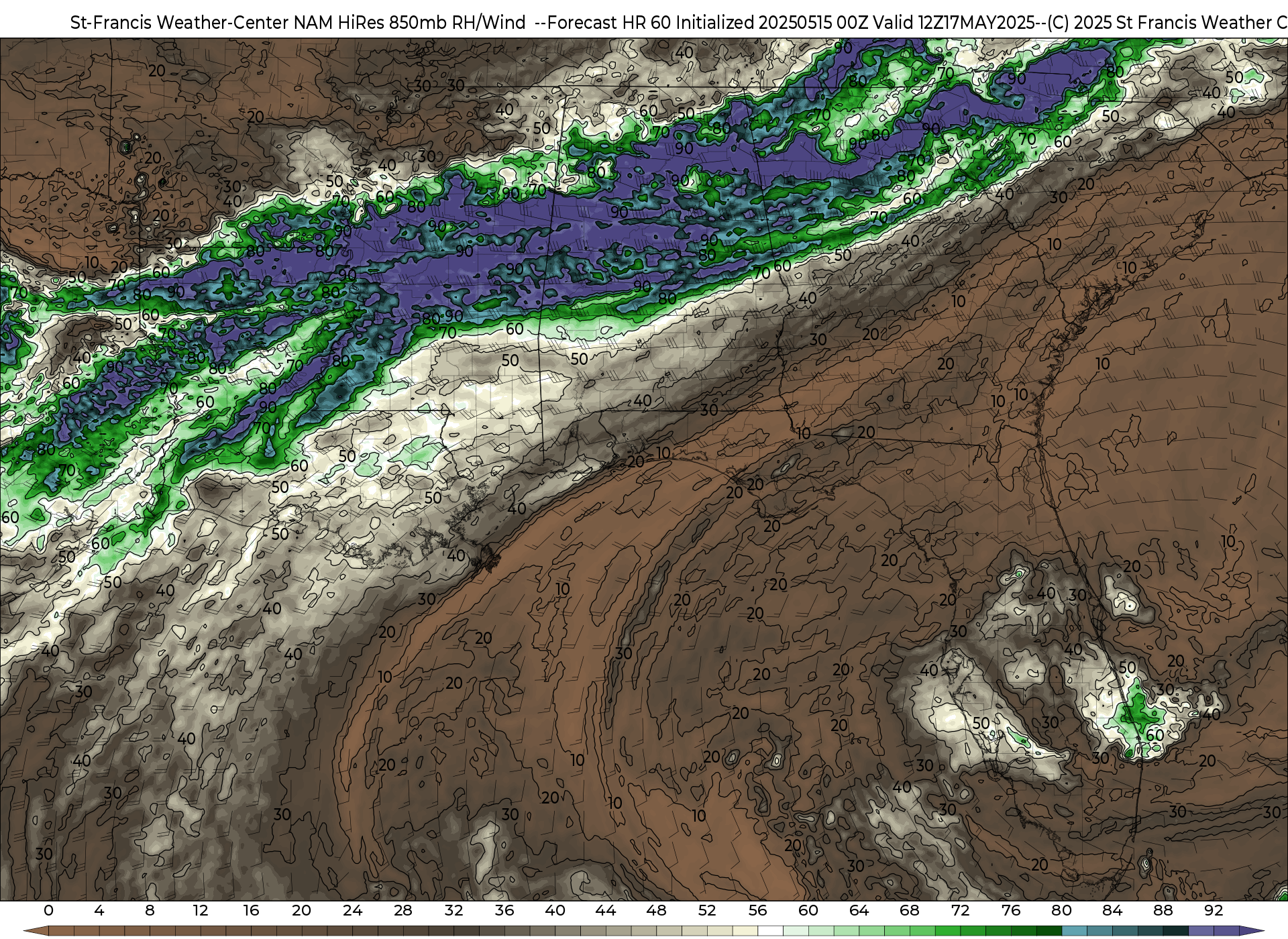Click the colorbar tick label '16'
1288x939 pixels.
pos(251,910)
